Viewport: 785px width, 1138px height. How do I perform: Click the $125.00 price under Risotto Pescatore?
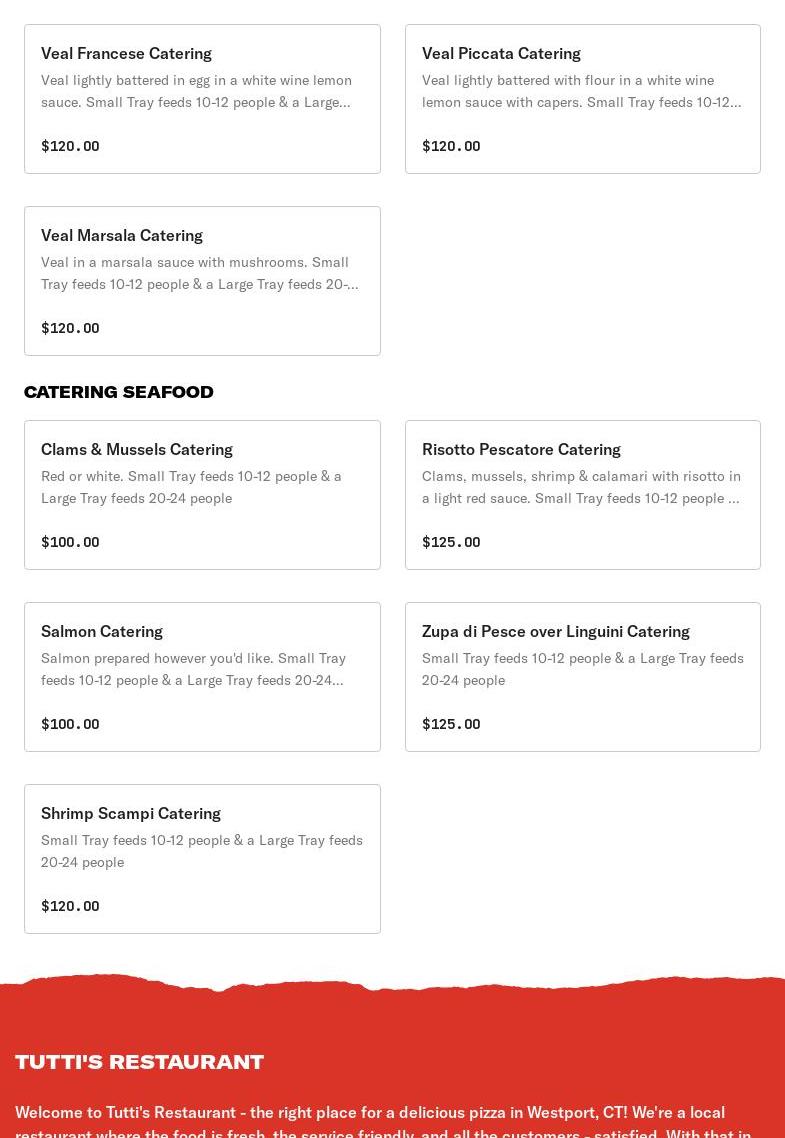[x=451, y=542]
